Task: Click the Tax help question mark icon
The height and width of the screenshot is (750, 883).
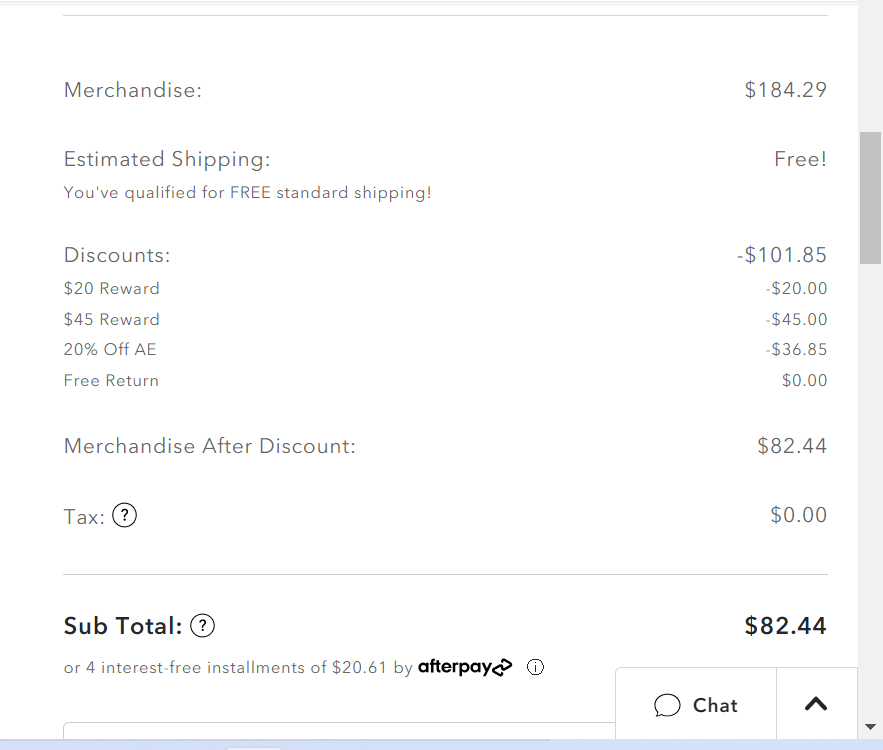Action: pos(124,515)
